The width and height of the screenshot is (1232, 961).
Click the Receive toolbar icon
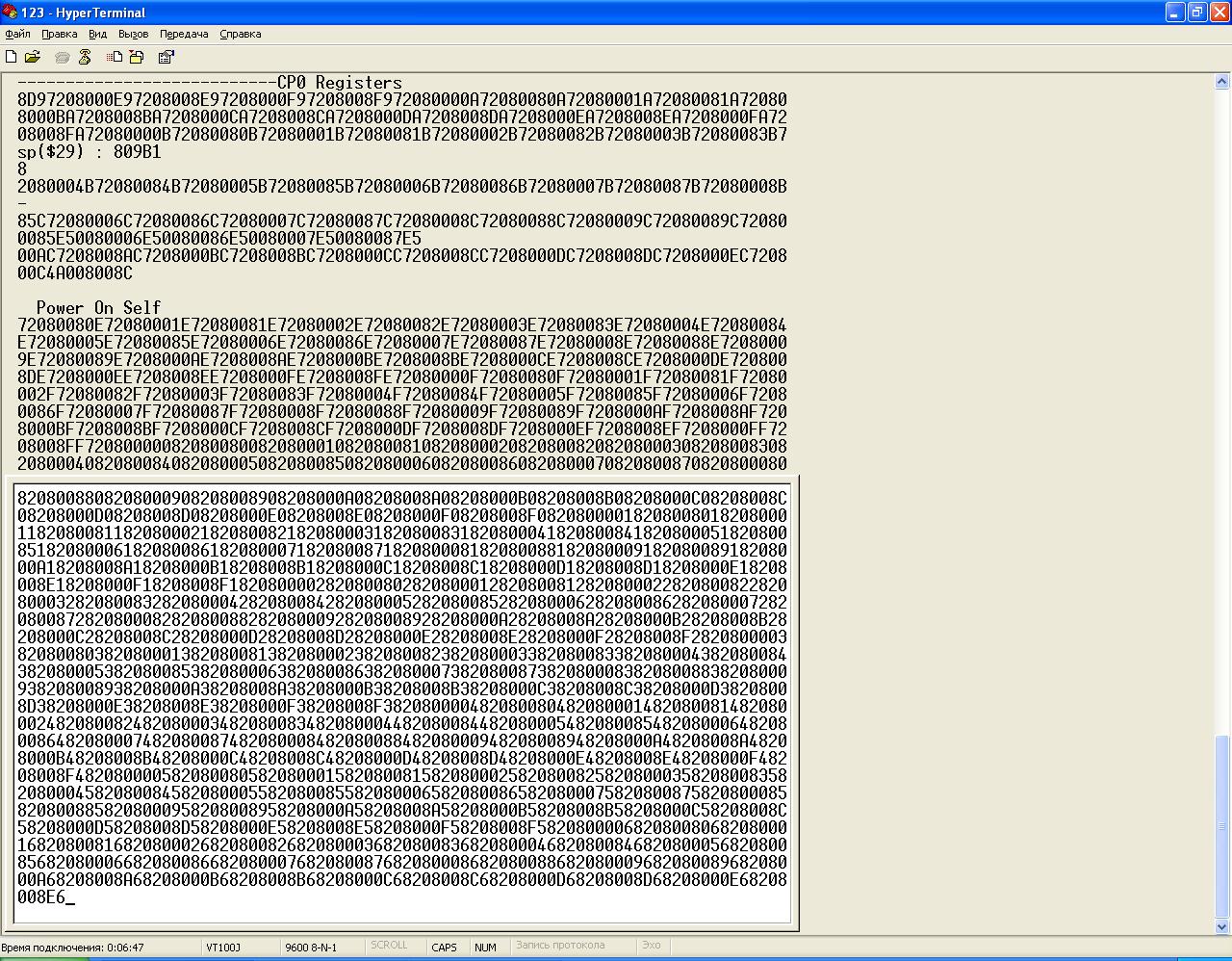click(x=137, y=58)
